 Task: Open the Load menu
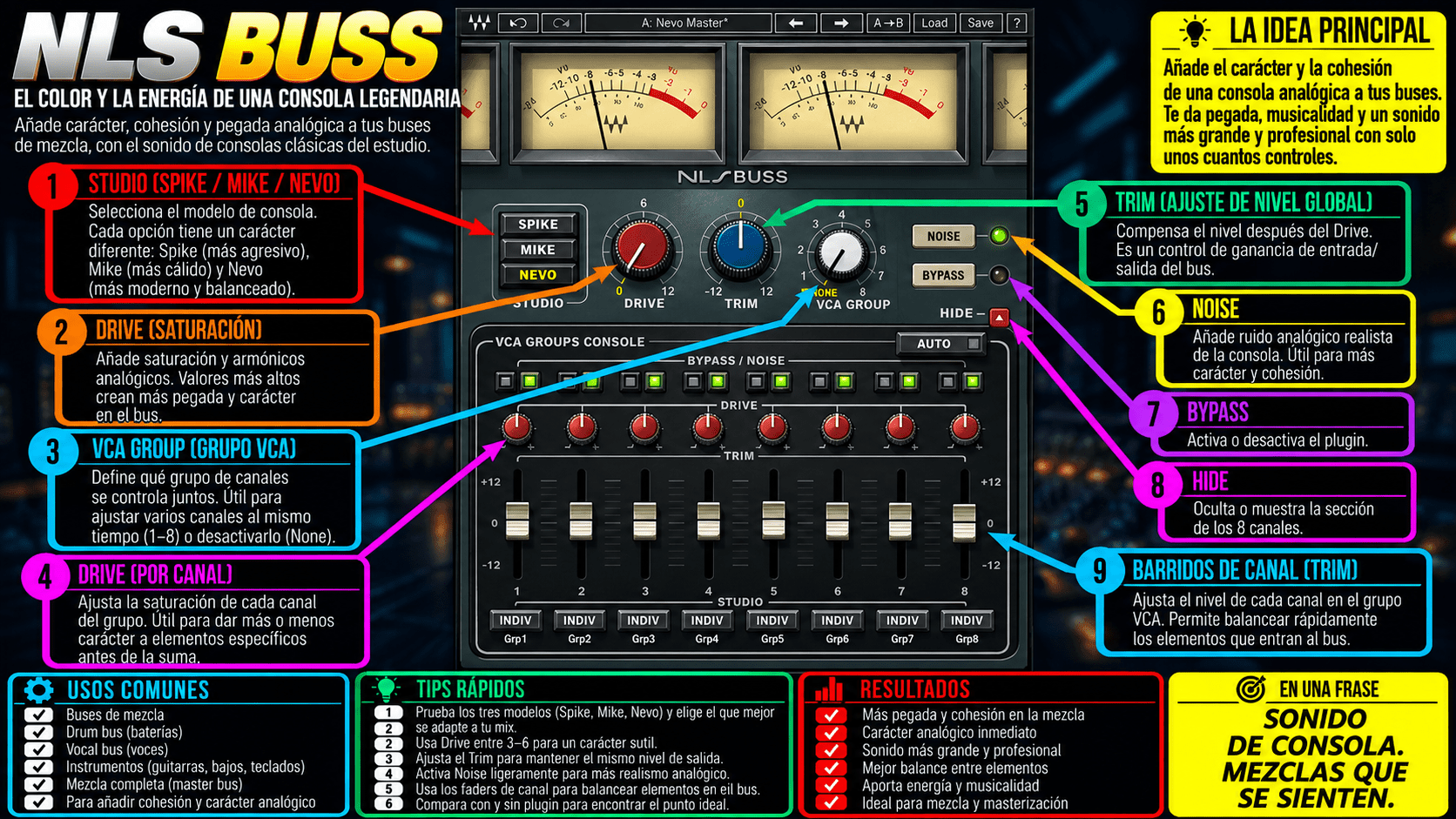pyautogui.click(x=934, y=23)
